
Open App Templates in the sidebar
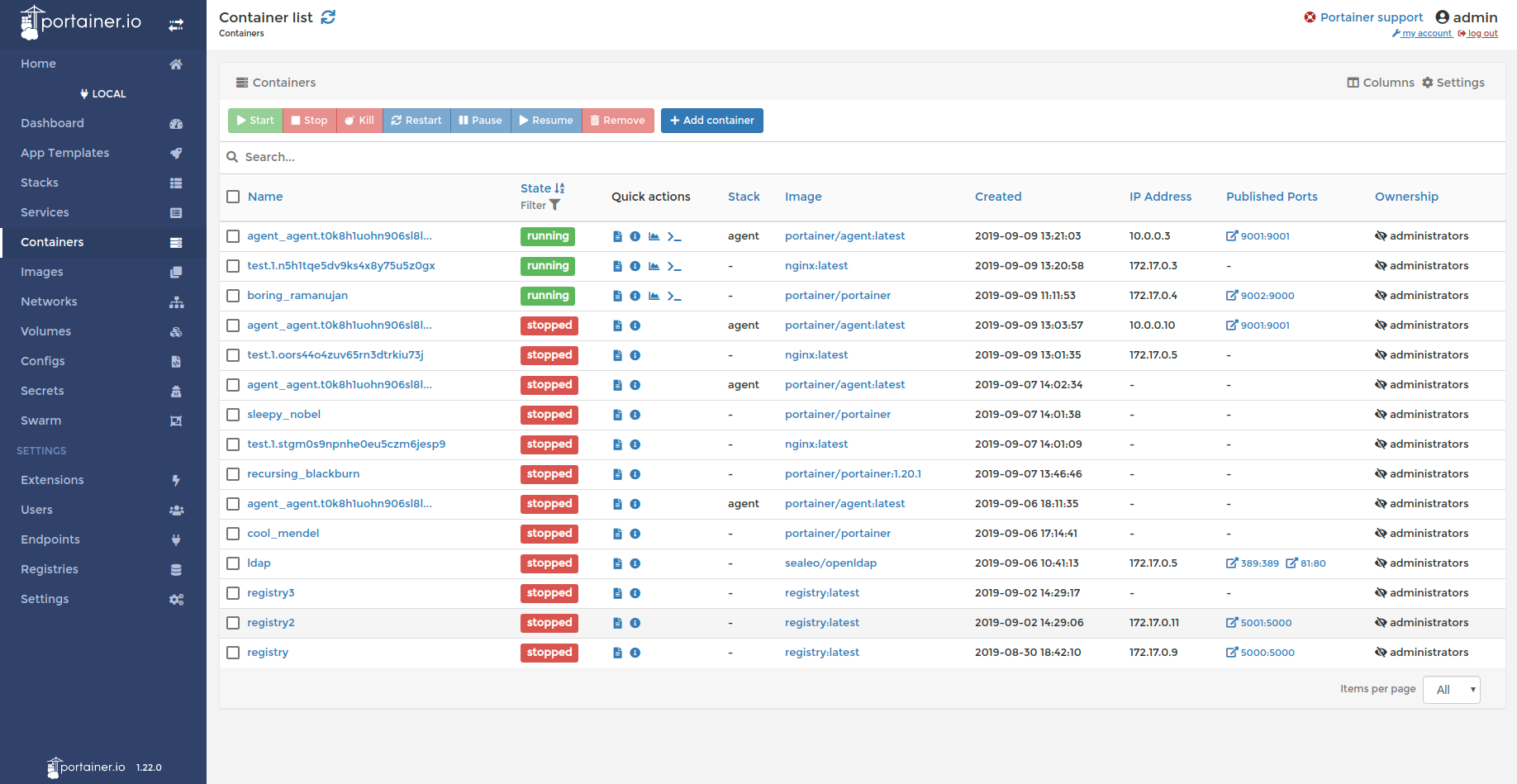tap(102, 153)
